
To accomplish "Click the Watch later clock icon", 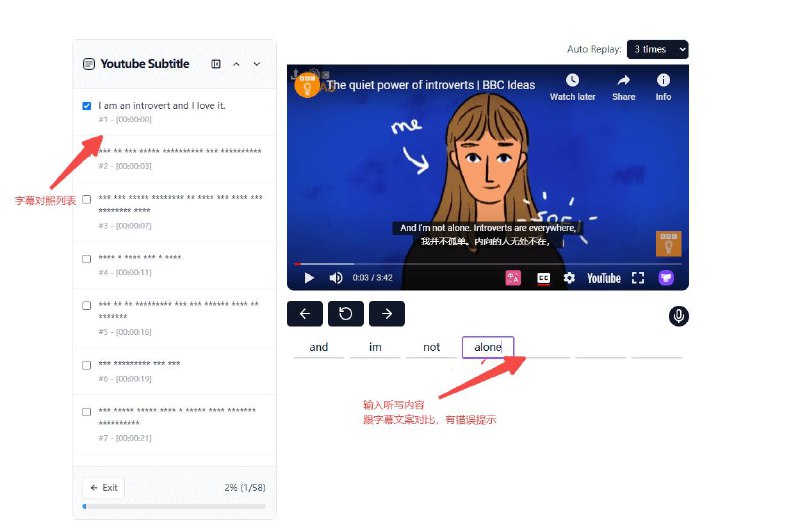I will [x=572, y=80].
